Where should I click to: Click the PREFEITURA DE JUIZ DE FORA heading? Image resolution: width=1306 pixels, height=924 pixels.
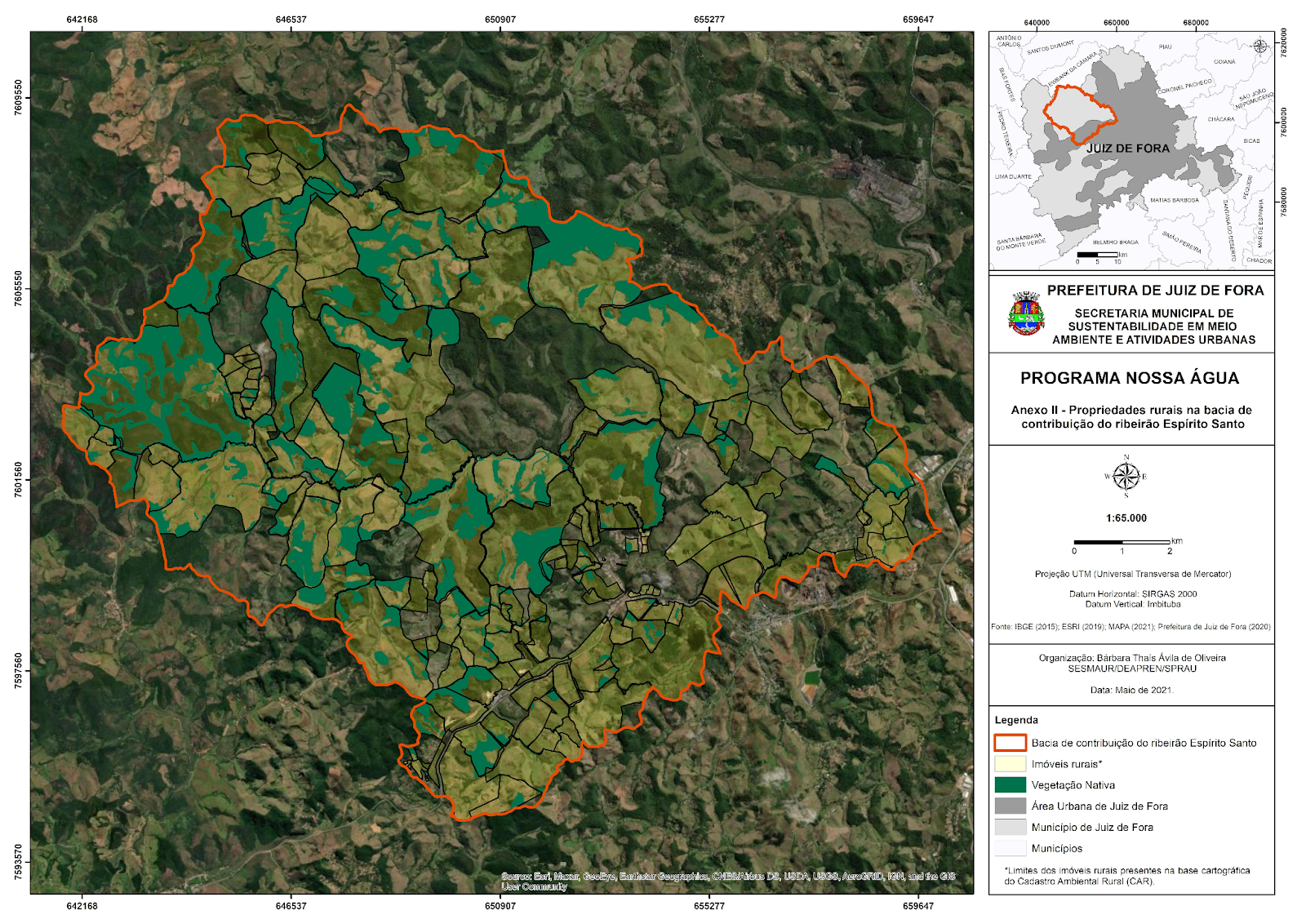pyautogui.click(x=1155, y=291)
